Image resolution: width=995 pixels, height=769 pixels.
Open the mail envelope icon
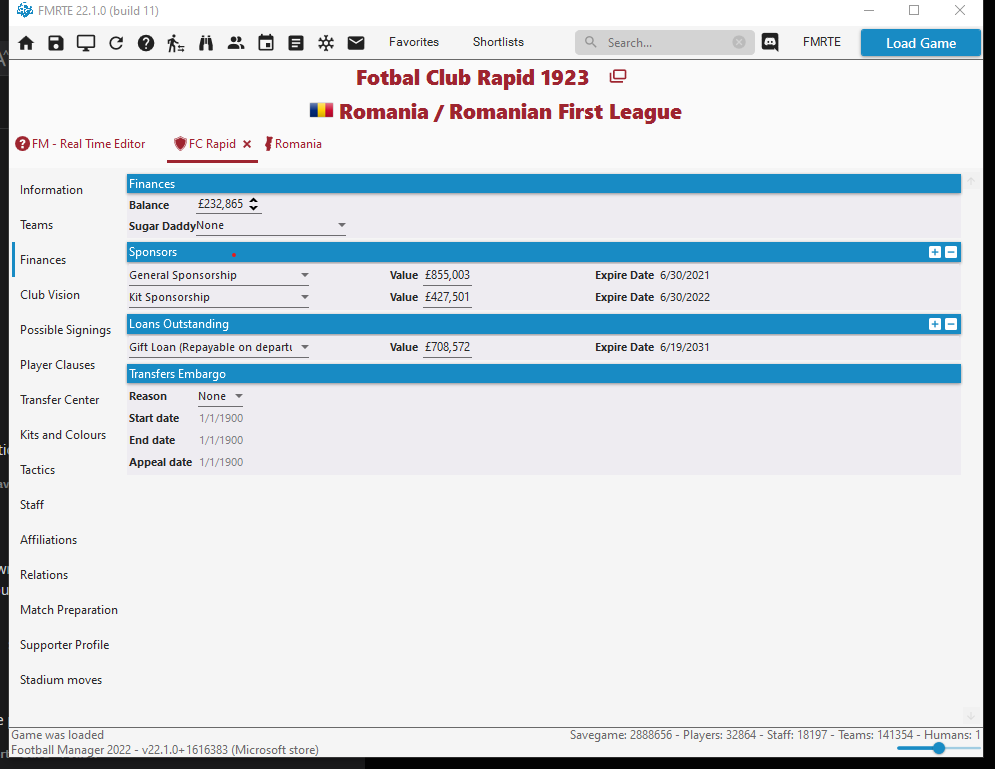point(356,43)
